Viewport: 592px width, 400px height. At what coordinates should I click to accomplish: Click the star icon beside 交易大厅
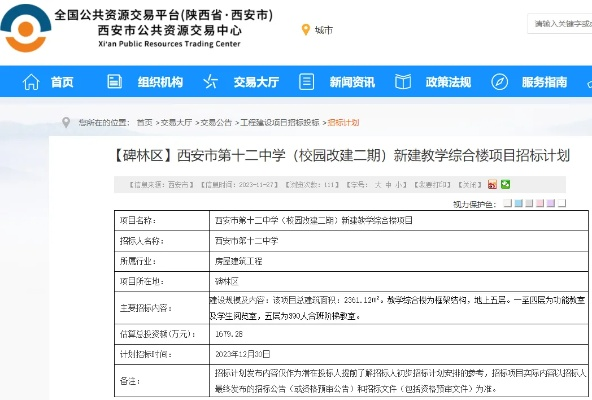[x=210, y=81]
